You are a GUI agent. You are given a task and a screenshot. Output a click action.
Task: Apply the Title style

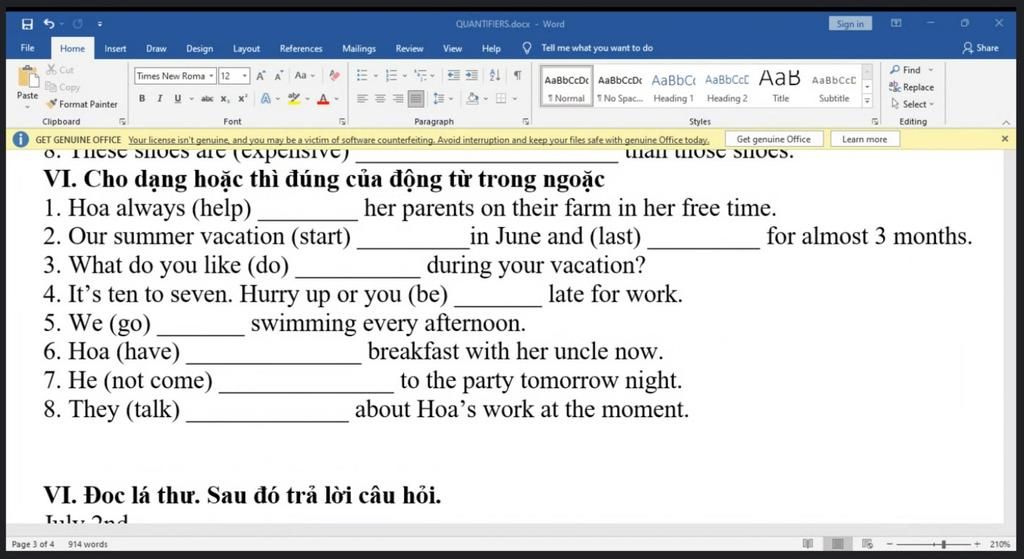780,87
